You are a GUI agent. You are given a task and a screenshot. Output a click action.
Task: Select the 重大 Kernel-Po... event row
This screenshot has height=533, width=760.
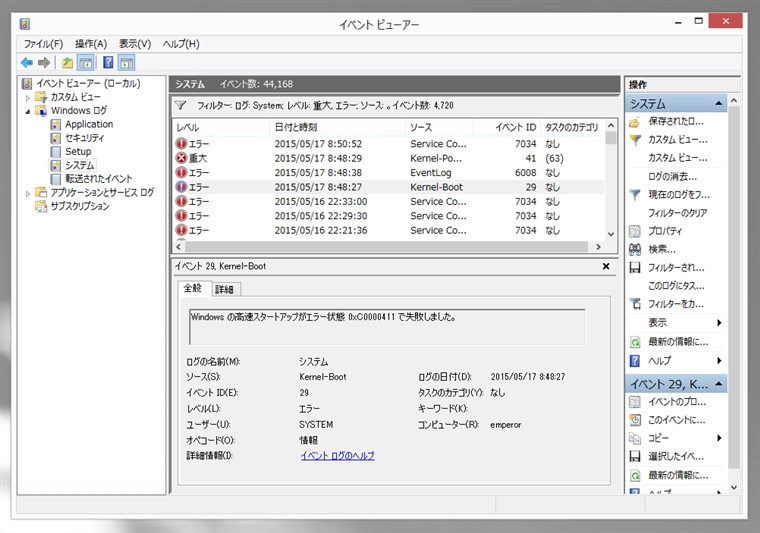[x=389, y=158]
